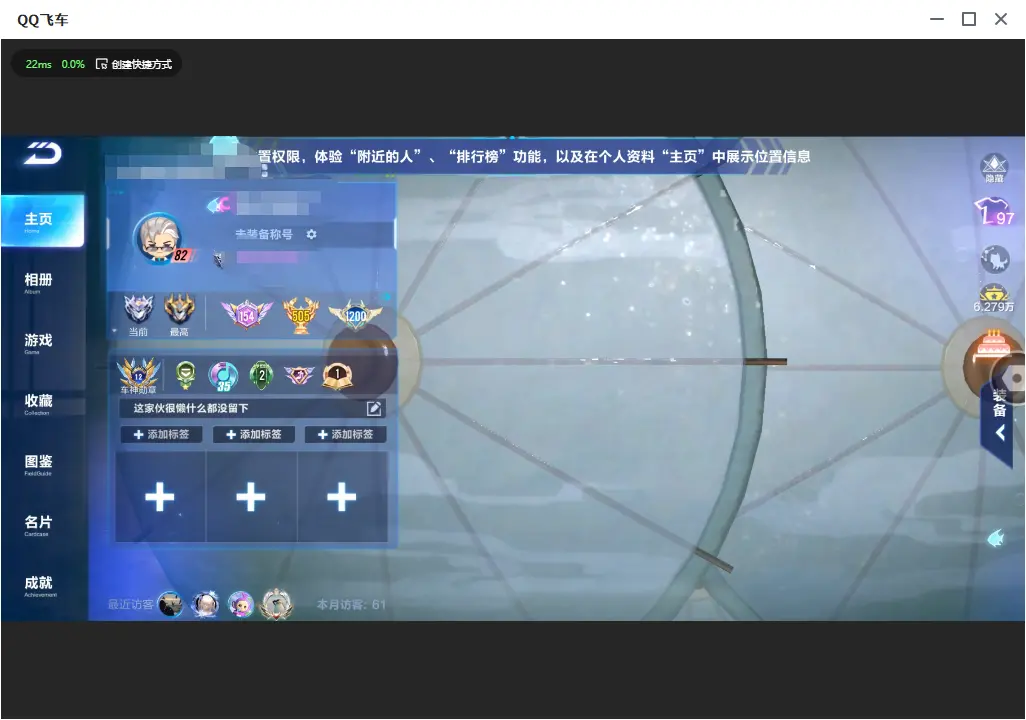Open the purple 154 winged badge

(x=246, y=315)
